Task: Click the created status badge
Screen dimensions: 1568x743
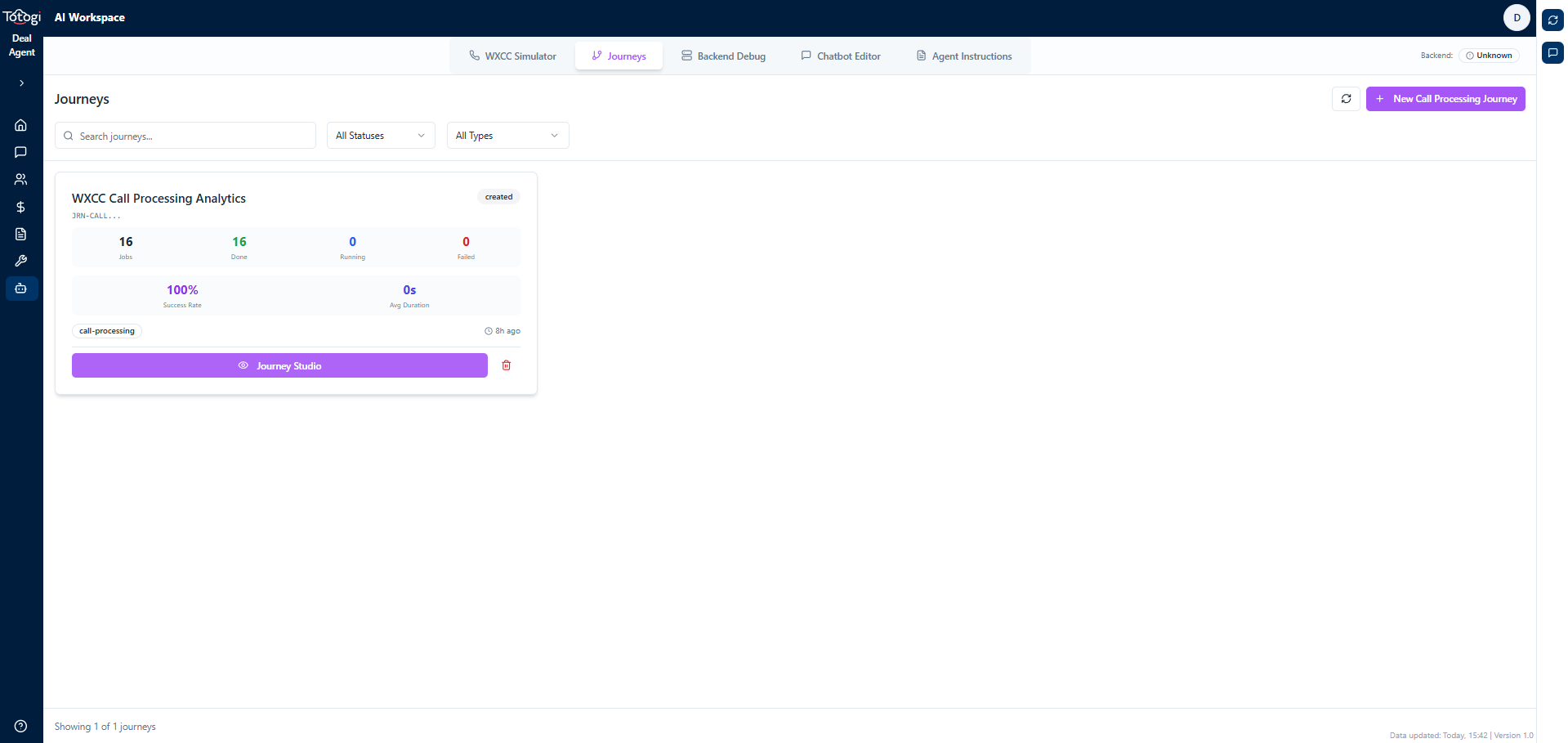Action: point(498,197)
